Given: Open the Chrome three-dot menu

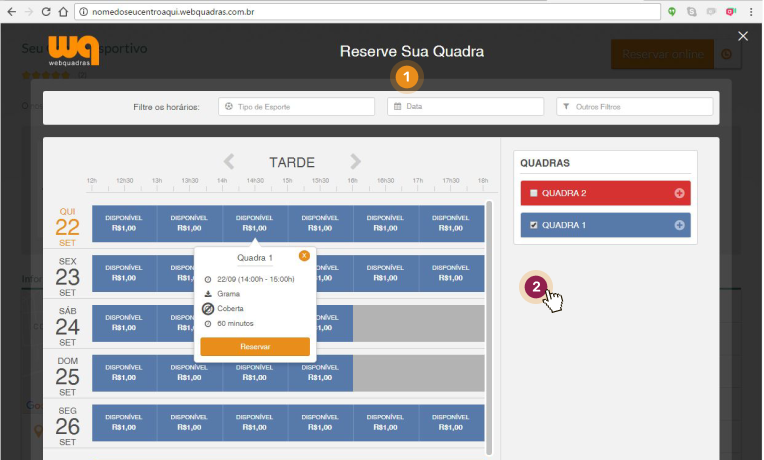Looking at the screenshot, I should coord(751,11).
